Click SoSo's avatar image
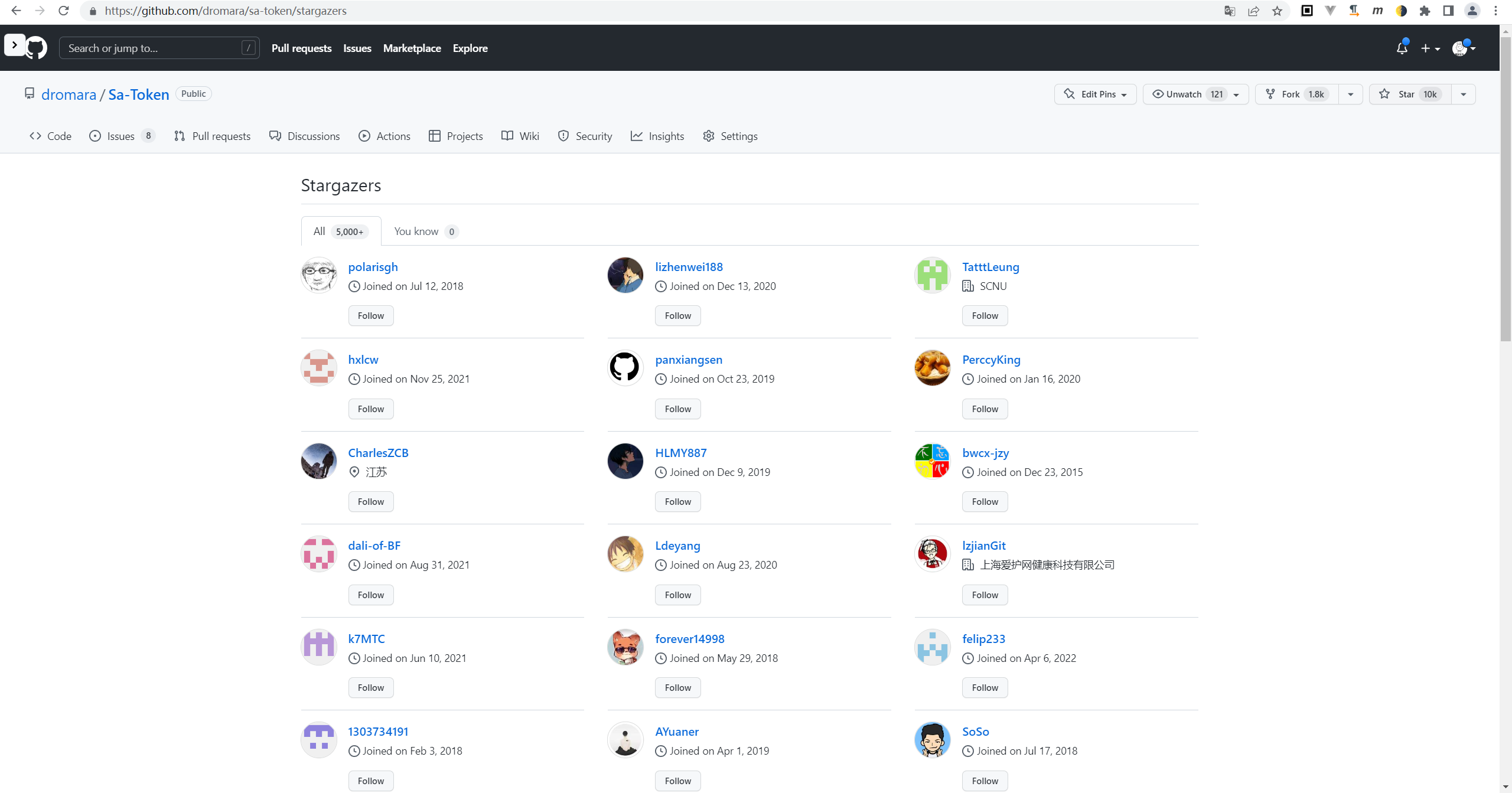This screenshot has width=1512, height=793. click(933, 740)
